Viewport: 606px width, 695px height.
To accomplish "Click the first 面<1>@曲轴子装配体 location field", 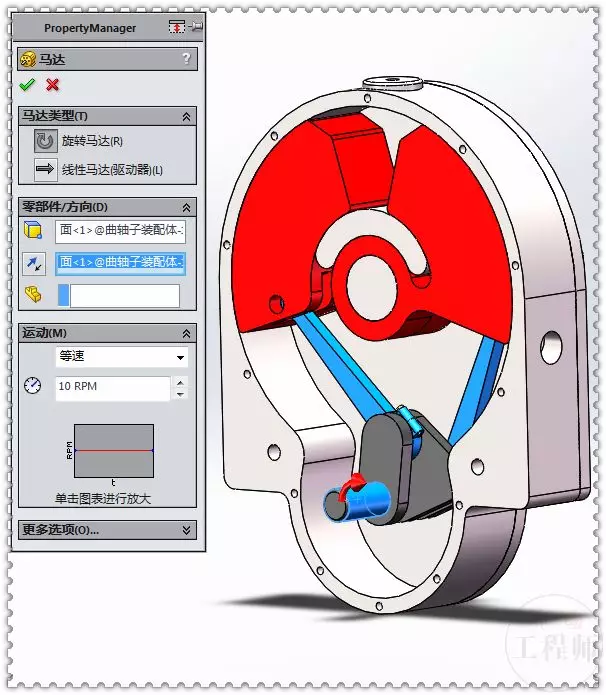I will point(120,230).
